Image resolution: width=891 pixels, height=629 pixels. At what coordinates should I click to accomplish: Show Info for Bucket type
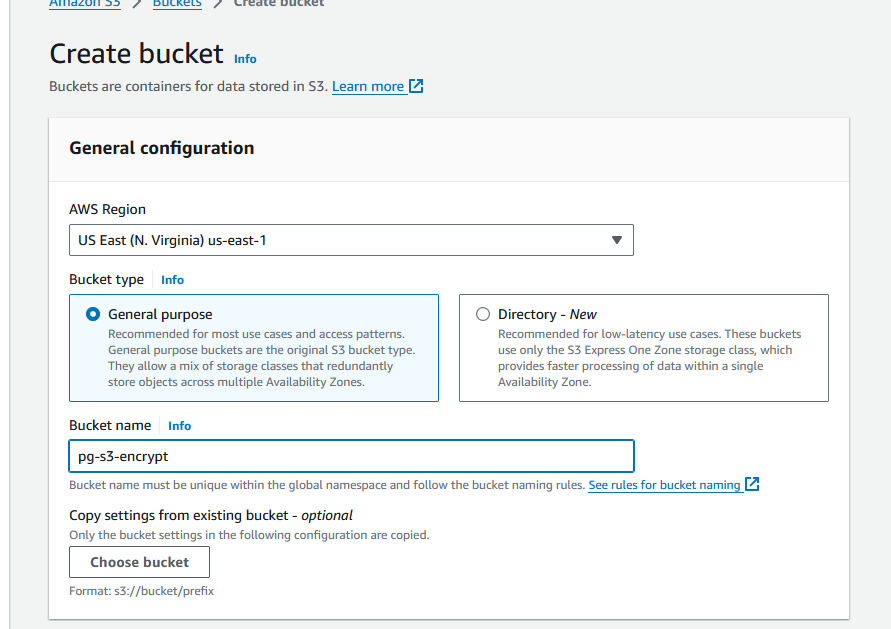tap(173, 280)
